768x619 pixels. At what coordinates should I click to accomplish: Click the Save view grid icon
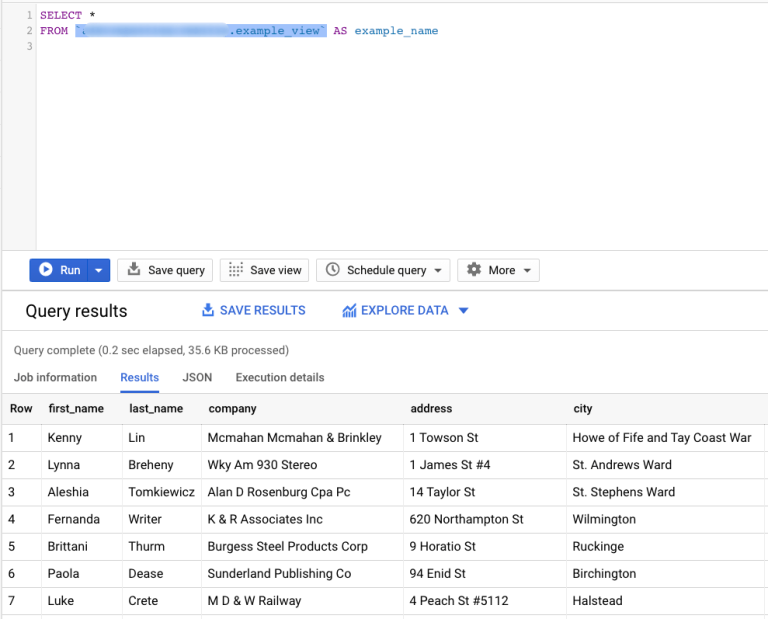click(236, 270)
